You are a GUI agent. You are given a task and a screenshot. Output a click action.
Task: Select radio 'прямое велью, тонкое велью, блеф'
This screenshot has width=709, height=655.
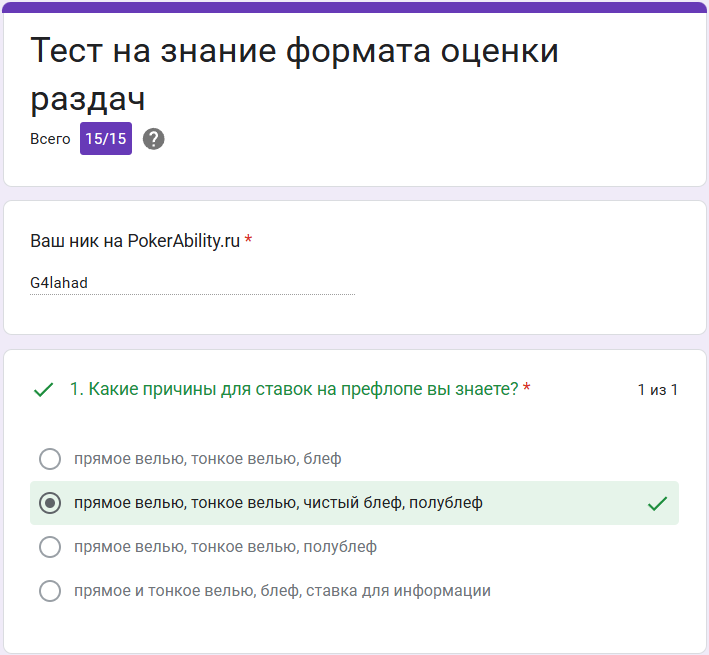50,459
